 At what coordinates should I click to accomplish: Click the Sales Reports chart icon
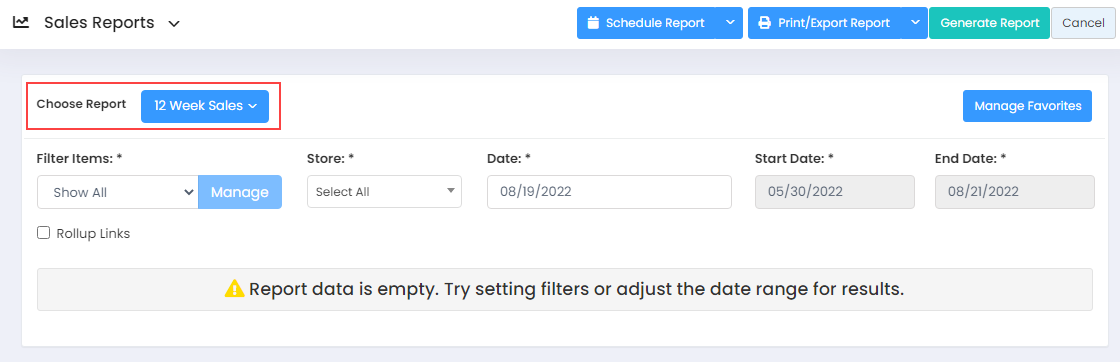21,23
